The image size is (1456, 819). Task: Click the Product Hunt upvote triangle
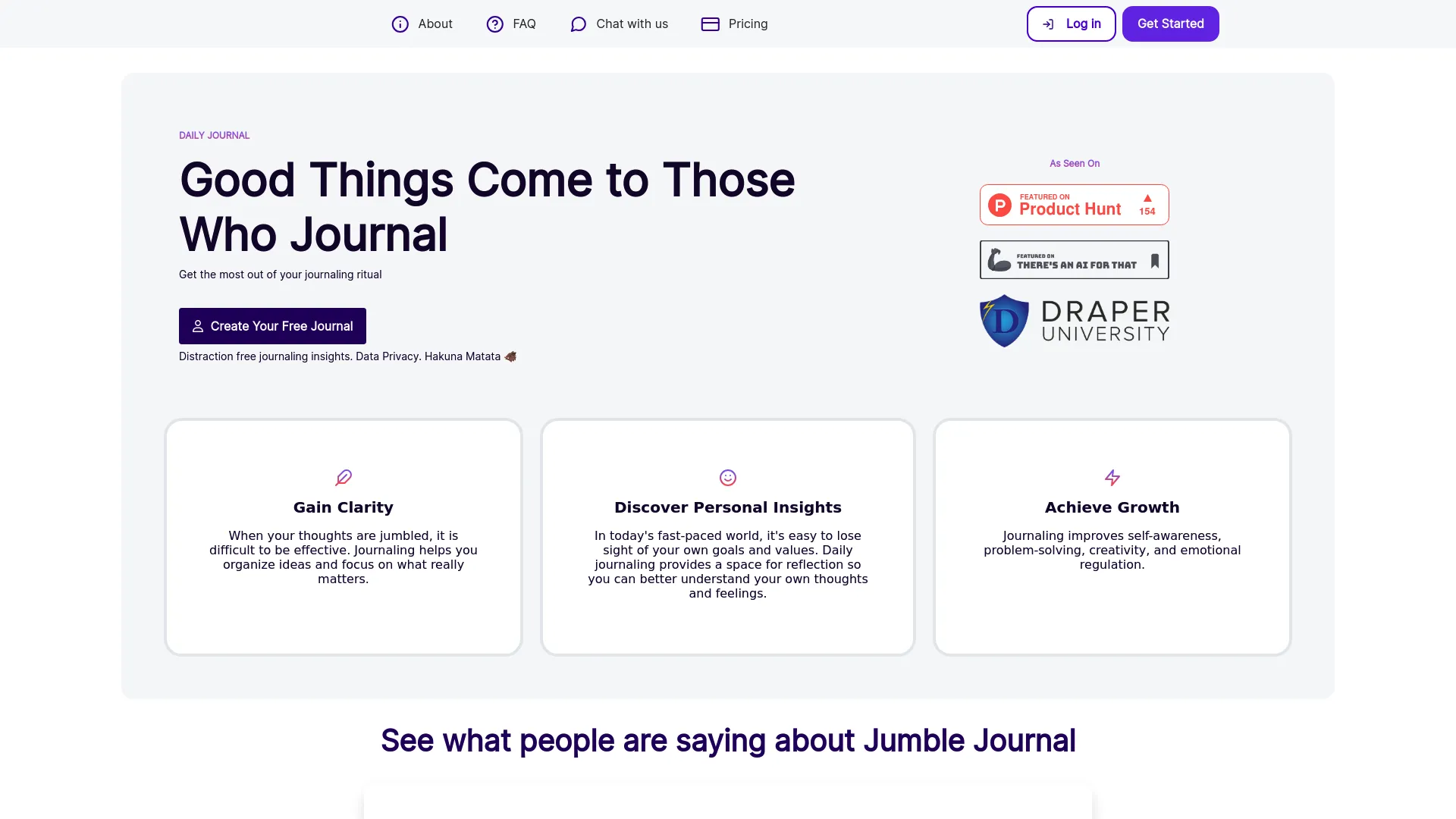pos(1147,198)
